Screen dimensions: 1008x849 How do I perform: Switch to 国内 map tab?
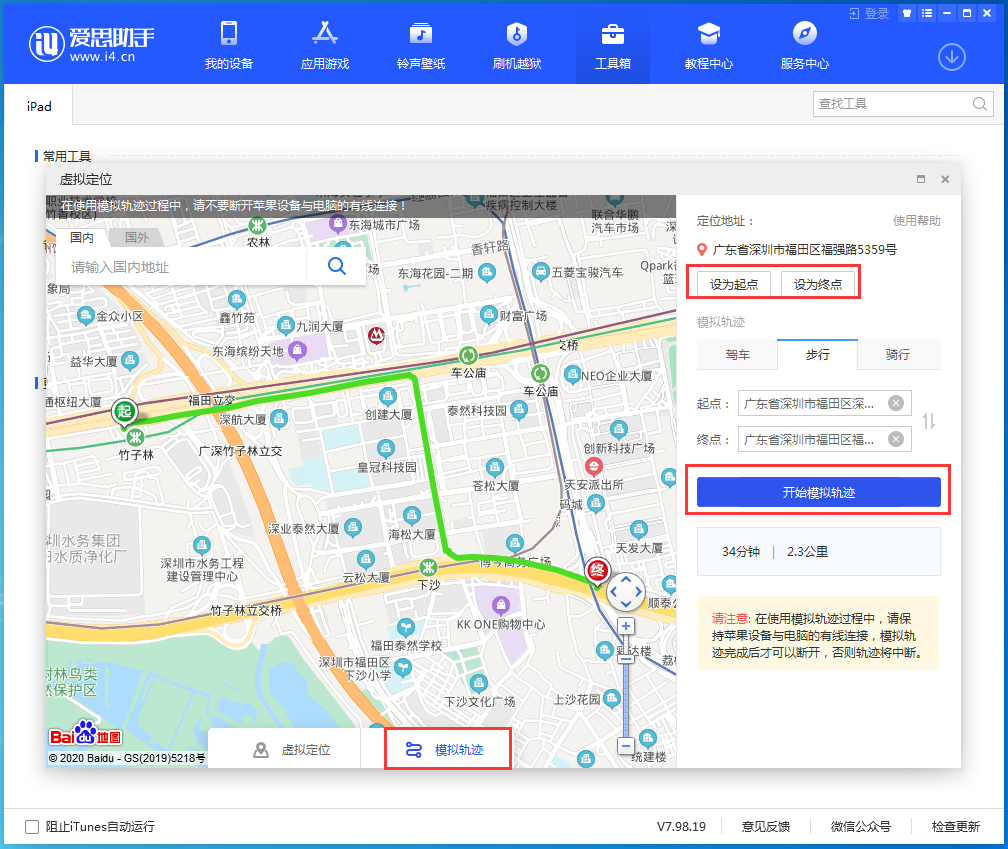[82, 238]
